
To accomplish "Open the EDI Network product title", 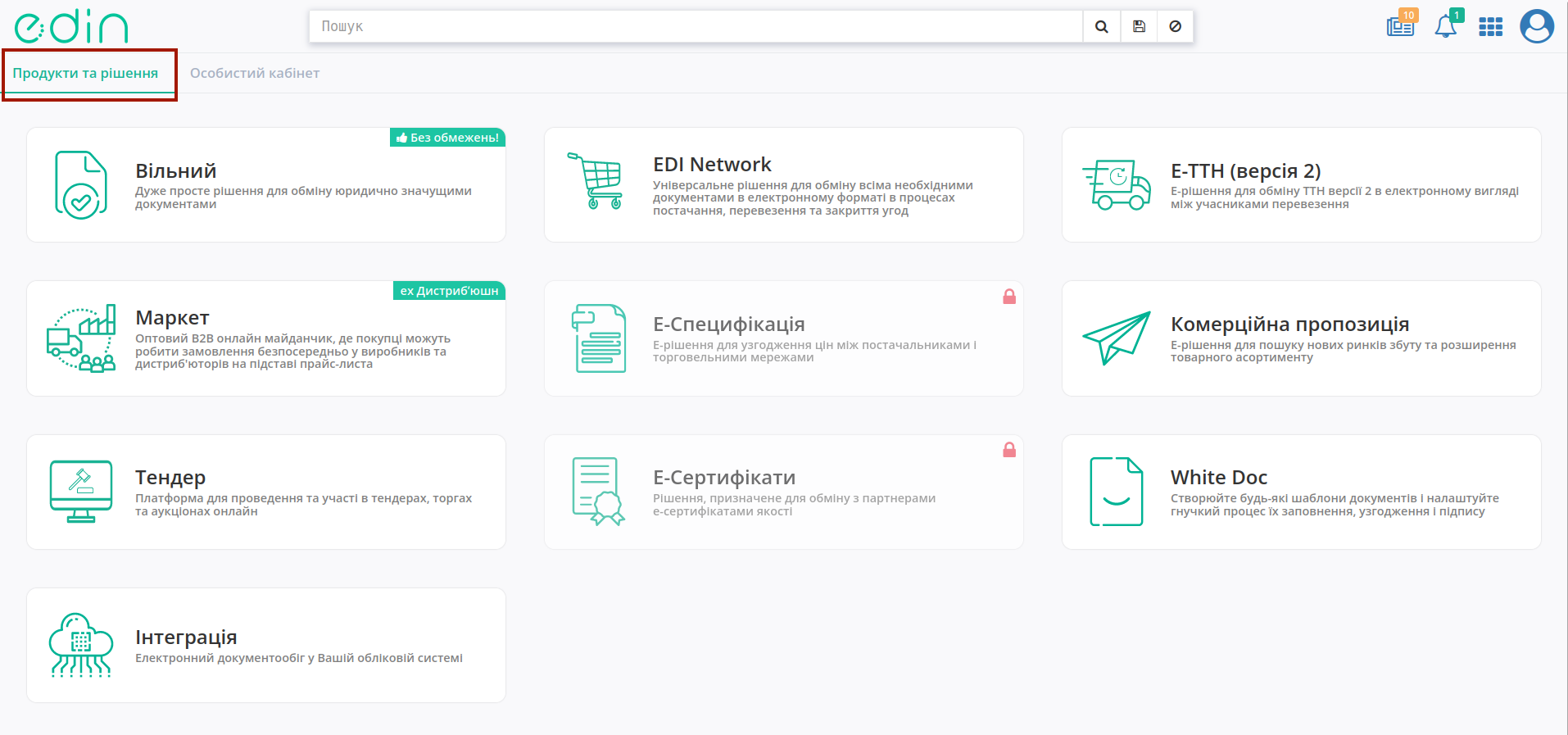I will (x=712, y=165).
